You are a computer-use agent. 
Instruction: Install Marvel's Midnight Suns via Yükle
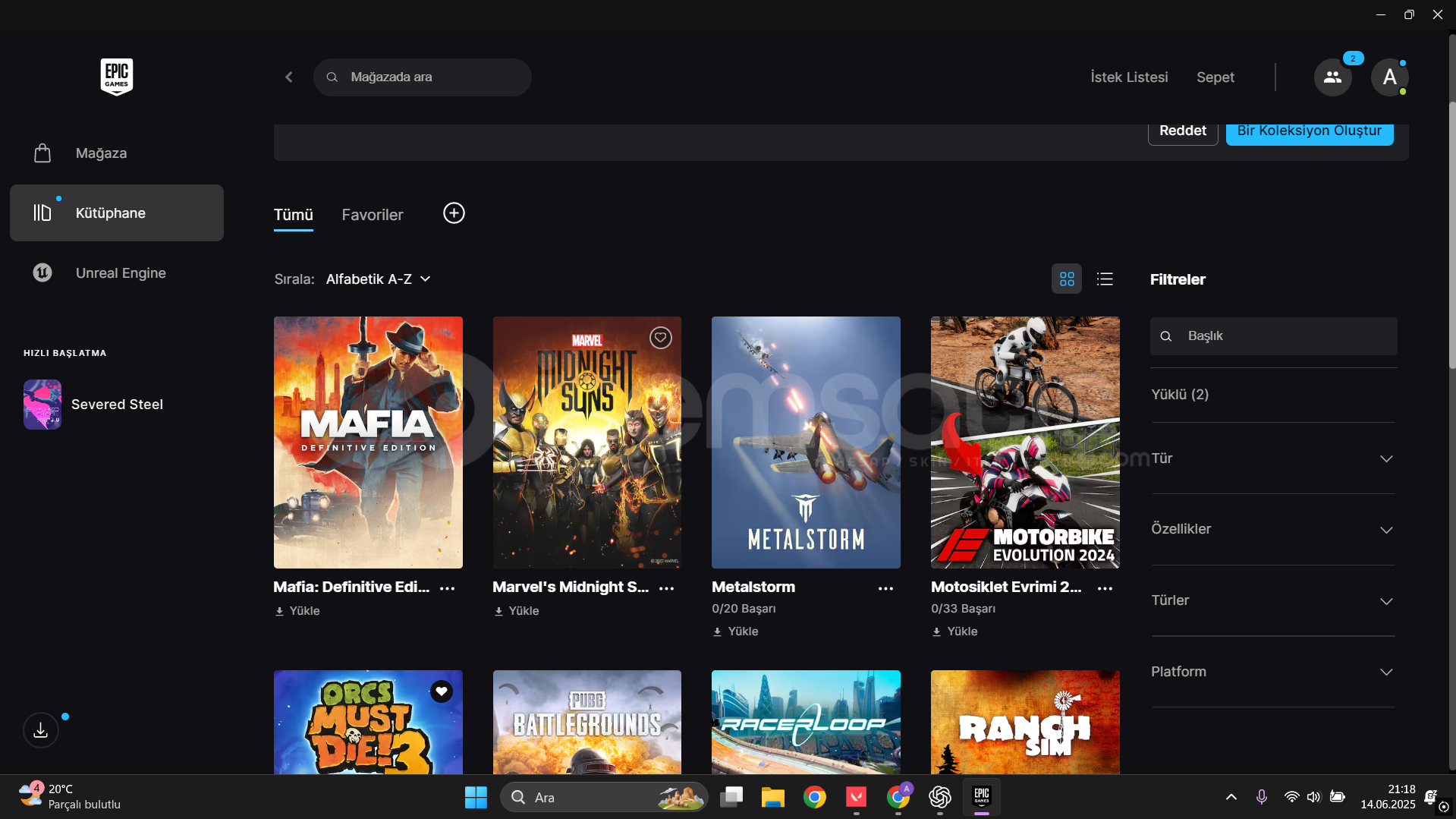[517, 611]
